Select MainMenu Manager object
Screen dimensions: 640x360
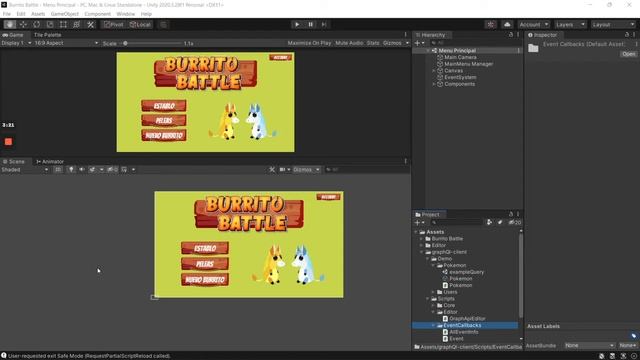(468, 64)
